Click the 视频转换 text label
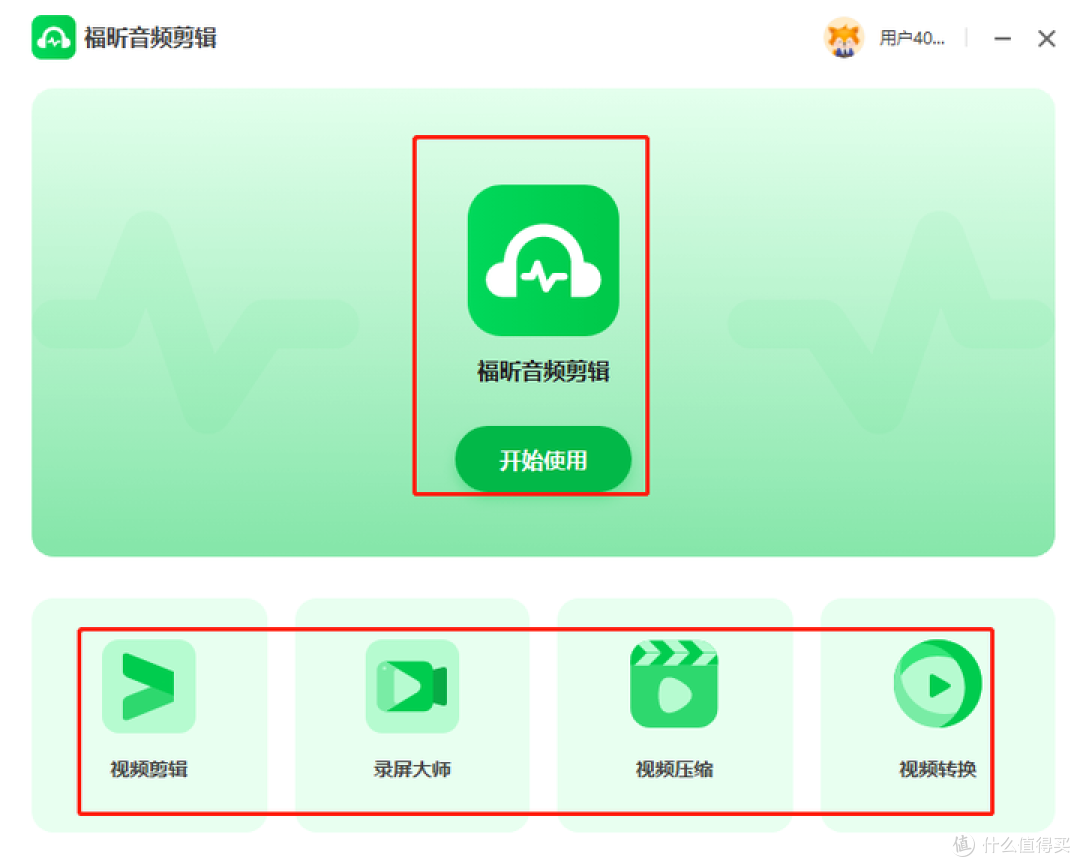Screen dimensions: 1080x867 (x=937, y=769)
